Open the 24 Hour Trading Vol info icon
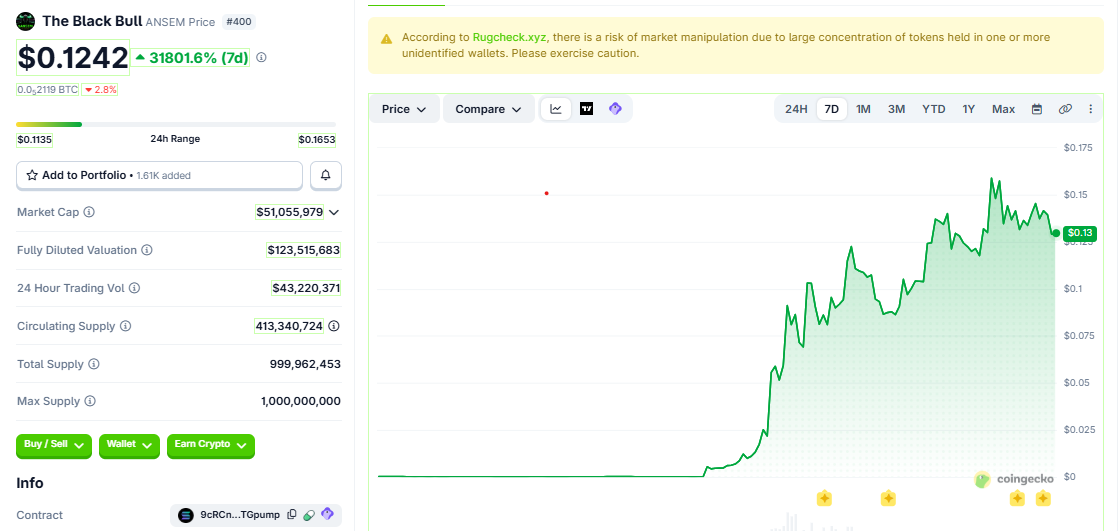The image size is (1120, 531). click(134, 288)
